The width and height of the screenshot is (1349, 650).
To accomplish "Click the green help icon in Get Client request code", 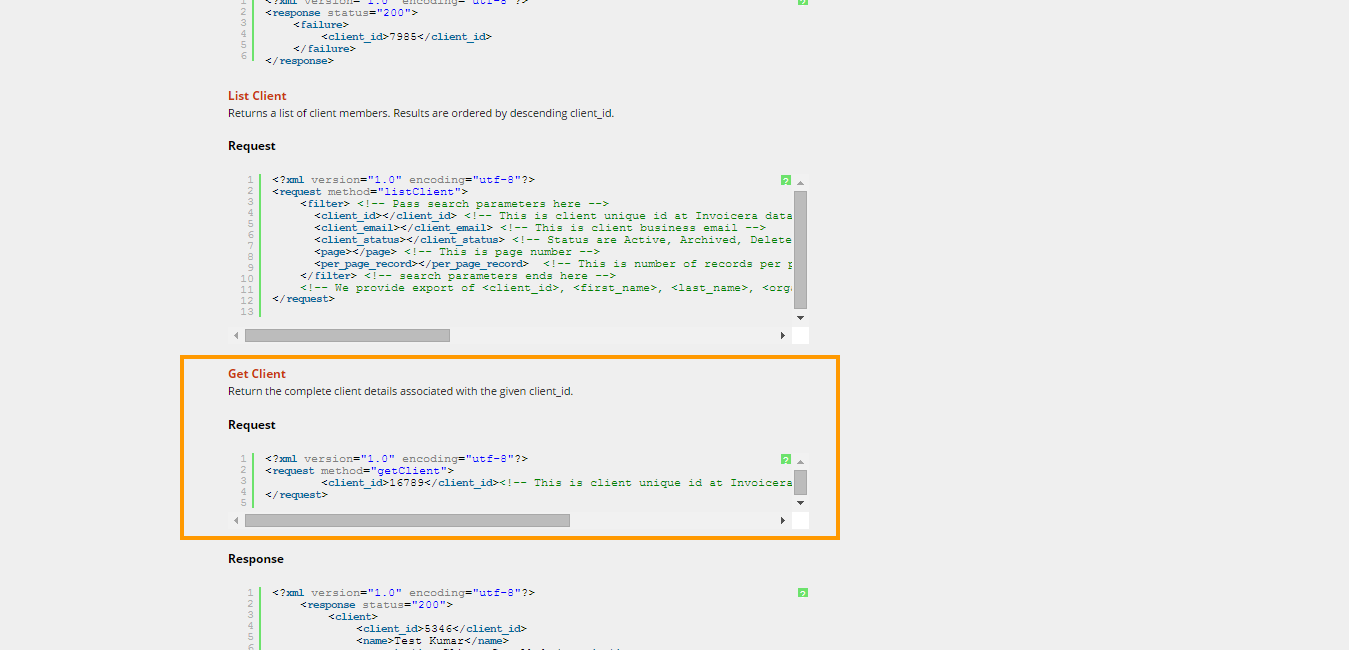I will [786, 459].
